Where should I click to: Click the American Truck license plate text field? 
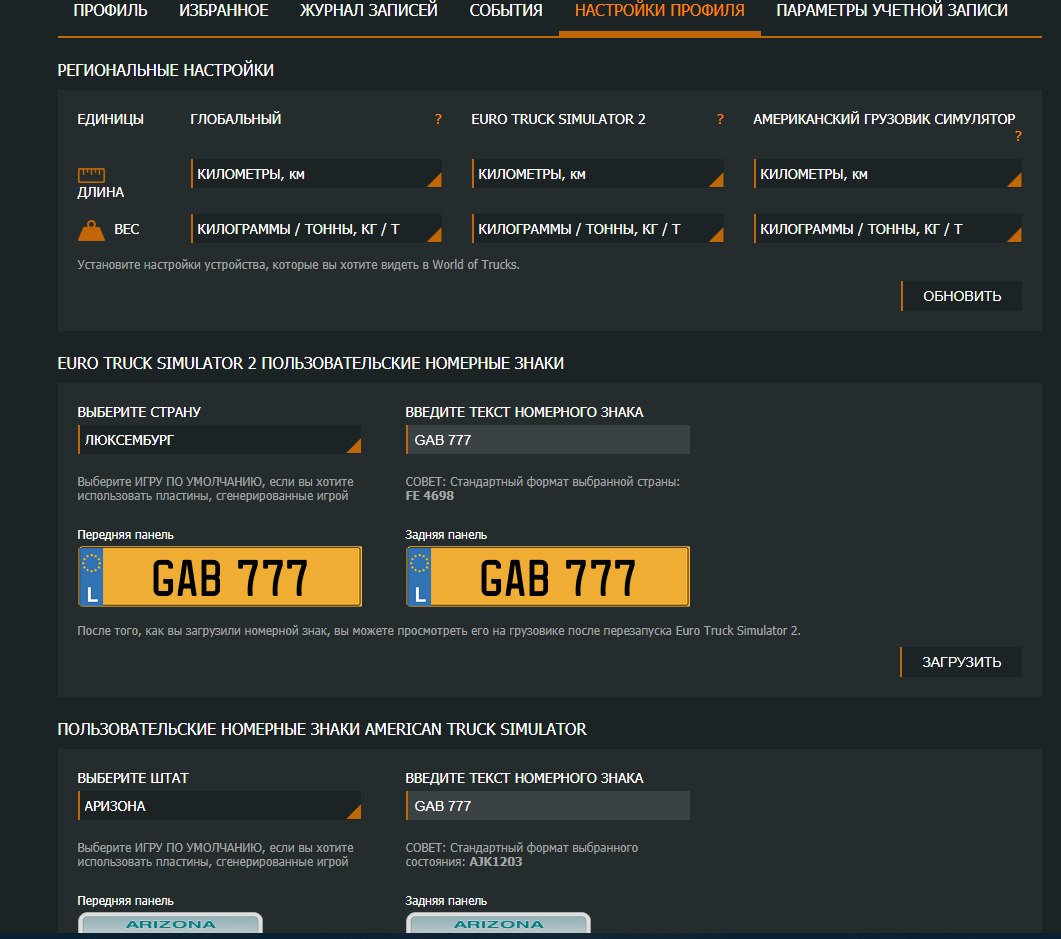coord(547,806)
